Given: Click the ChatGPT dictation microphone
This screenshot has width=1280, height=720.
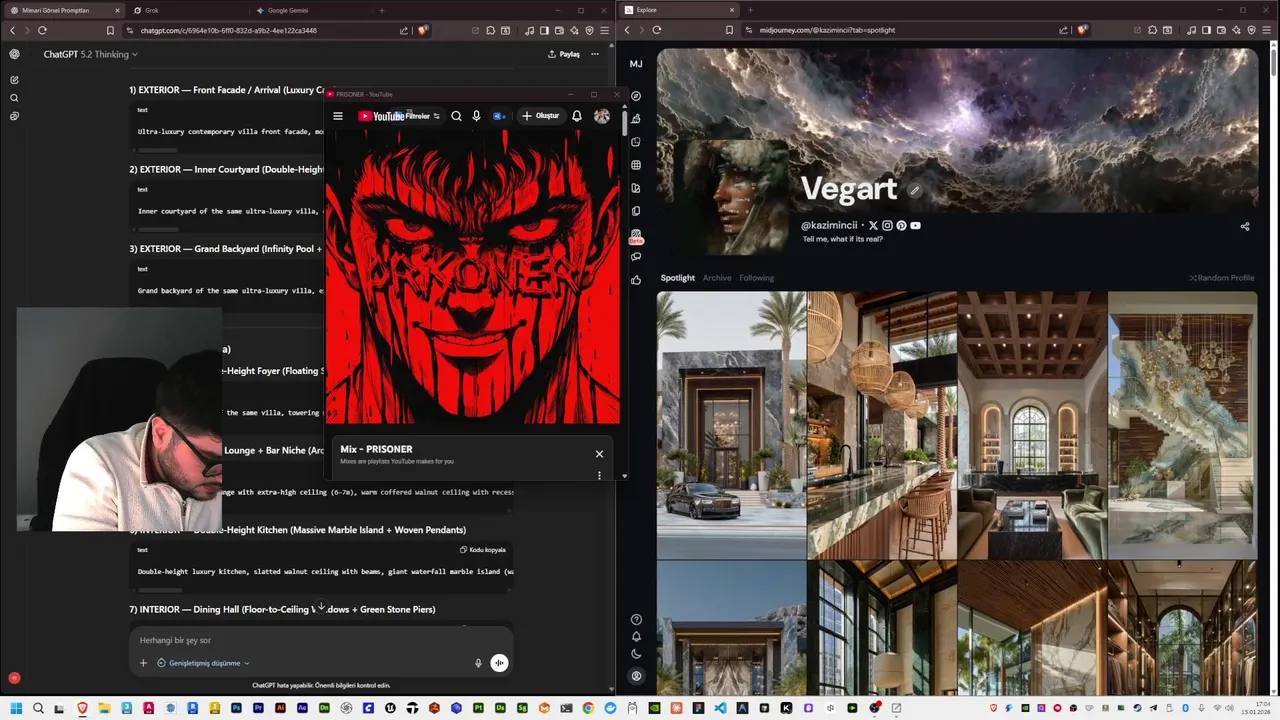Looking at the screenshot, I should point(478,663).
